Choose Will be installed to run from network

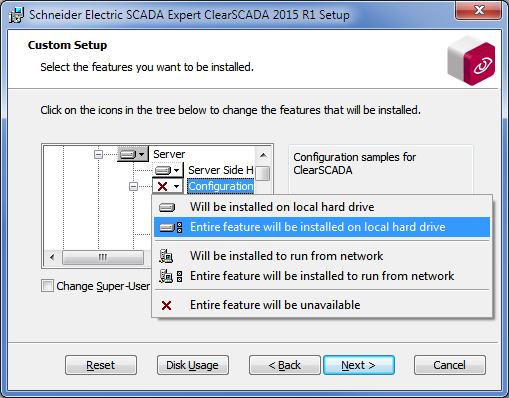tap(322, 256)
